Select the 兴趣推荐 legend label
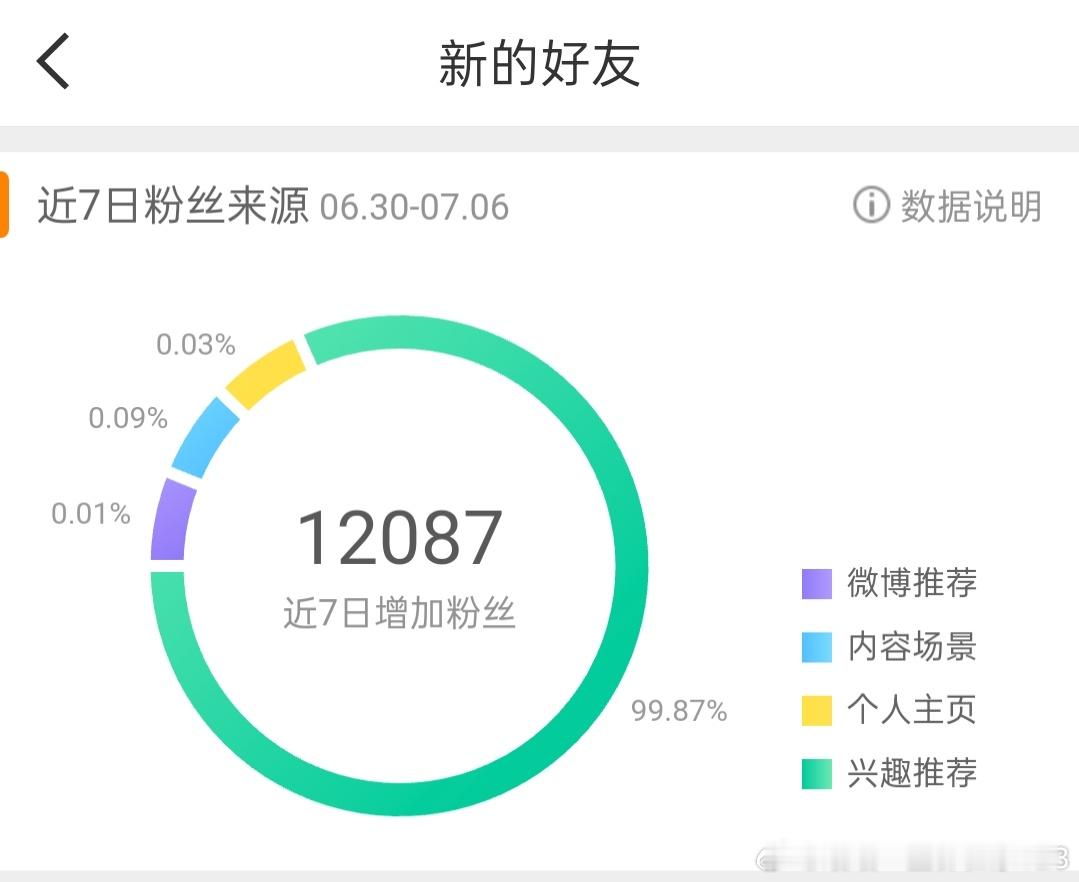 (x=912, y=773)
